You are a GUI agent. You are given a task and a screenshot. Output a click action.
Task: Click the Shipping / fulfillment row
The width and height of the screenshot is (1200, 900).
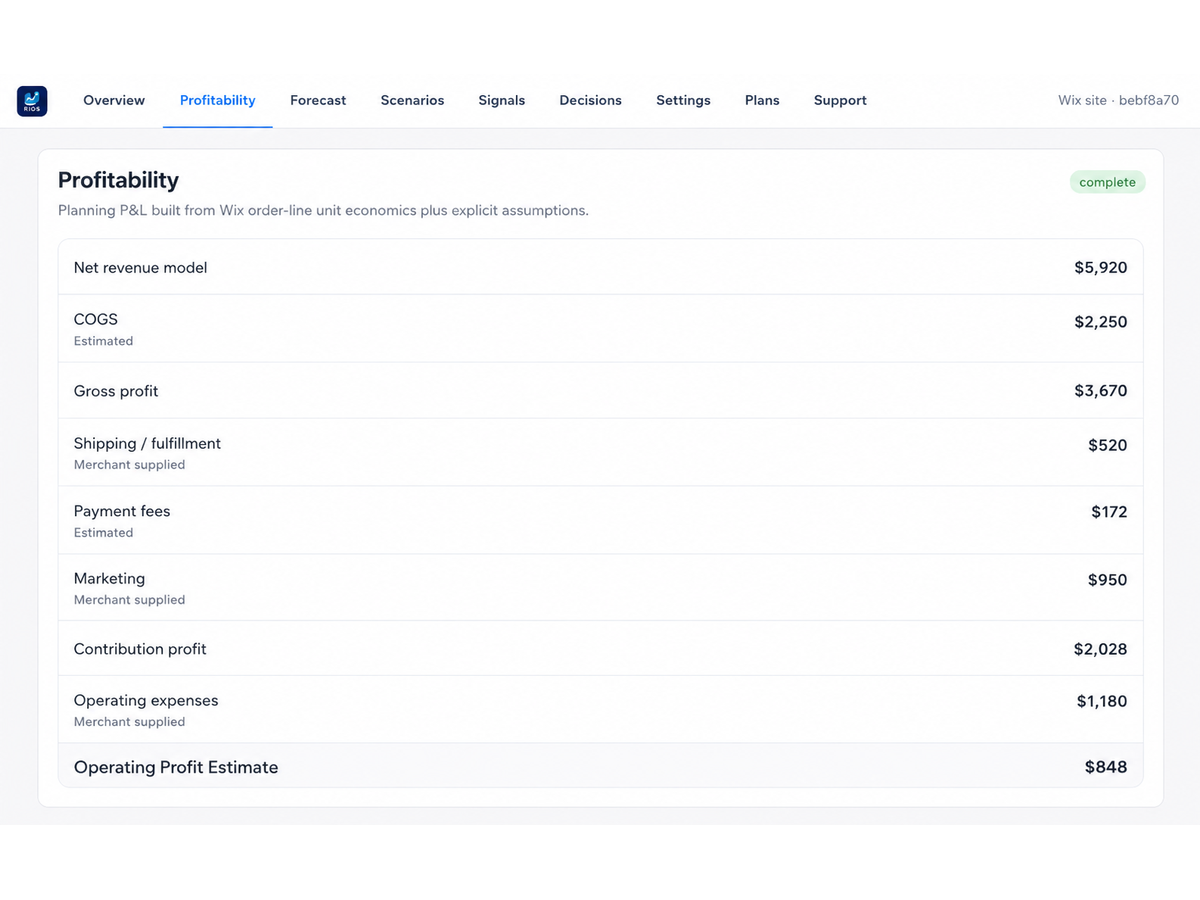(x=600, y=452)
